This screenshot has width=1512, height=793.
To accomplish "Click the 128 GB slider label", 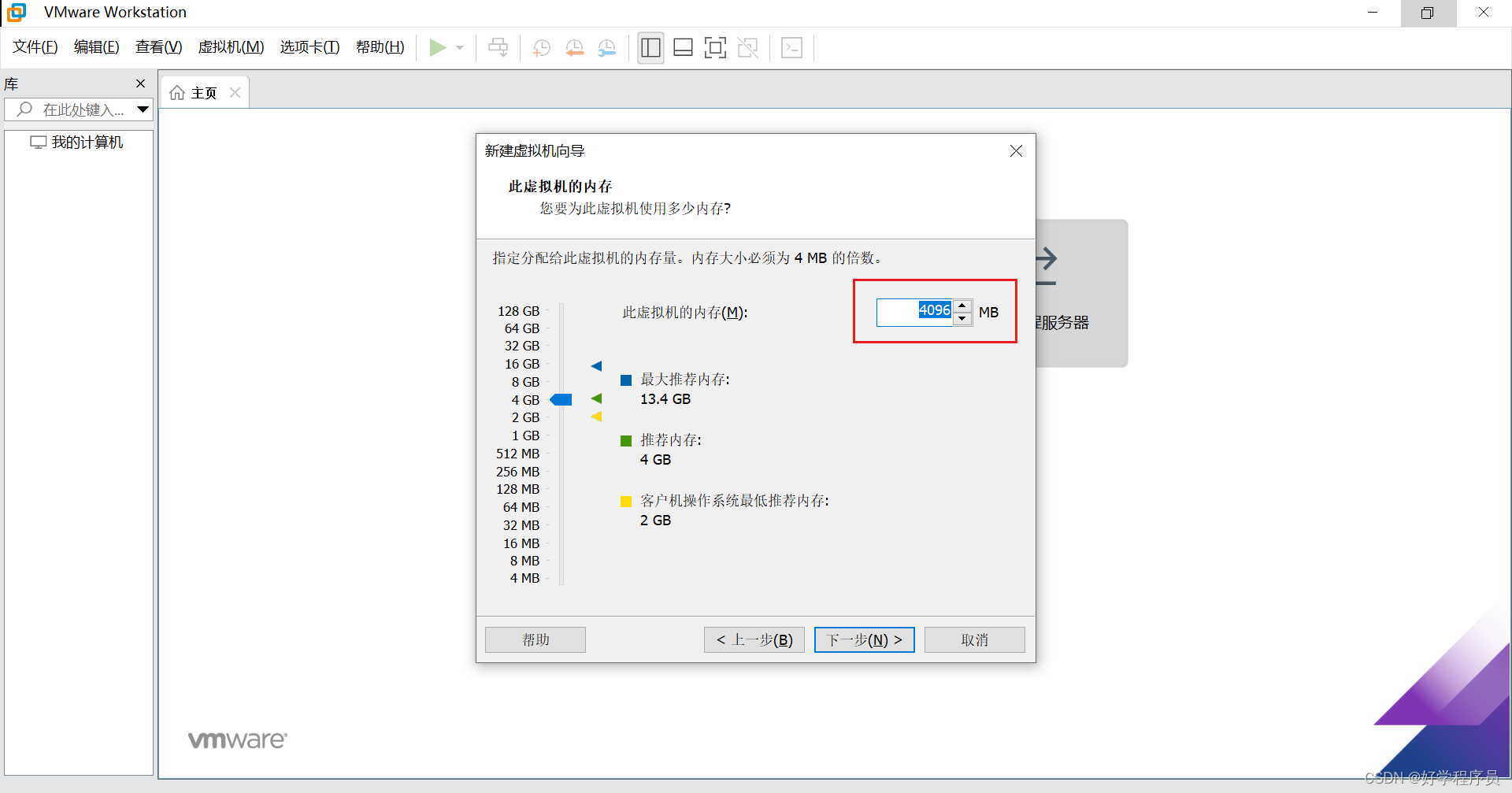I will [x=518, y=311].
